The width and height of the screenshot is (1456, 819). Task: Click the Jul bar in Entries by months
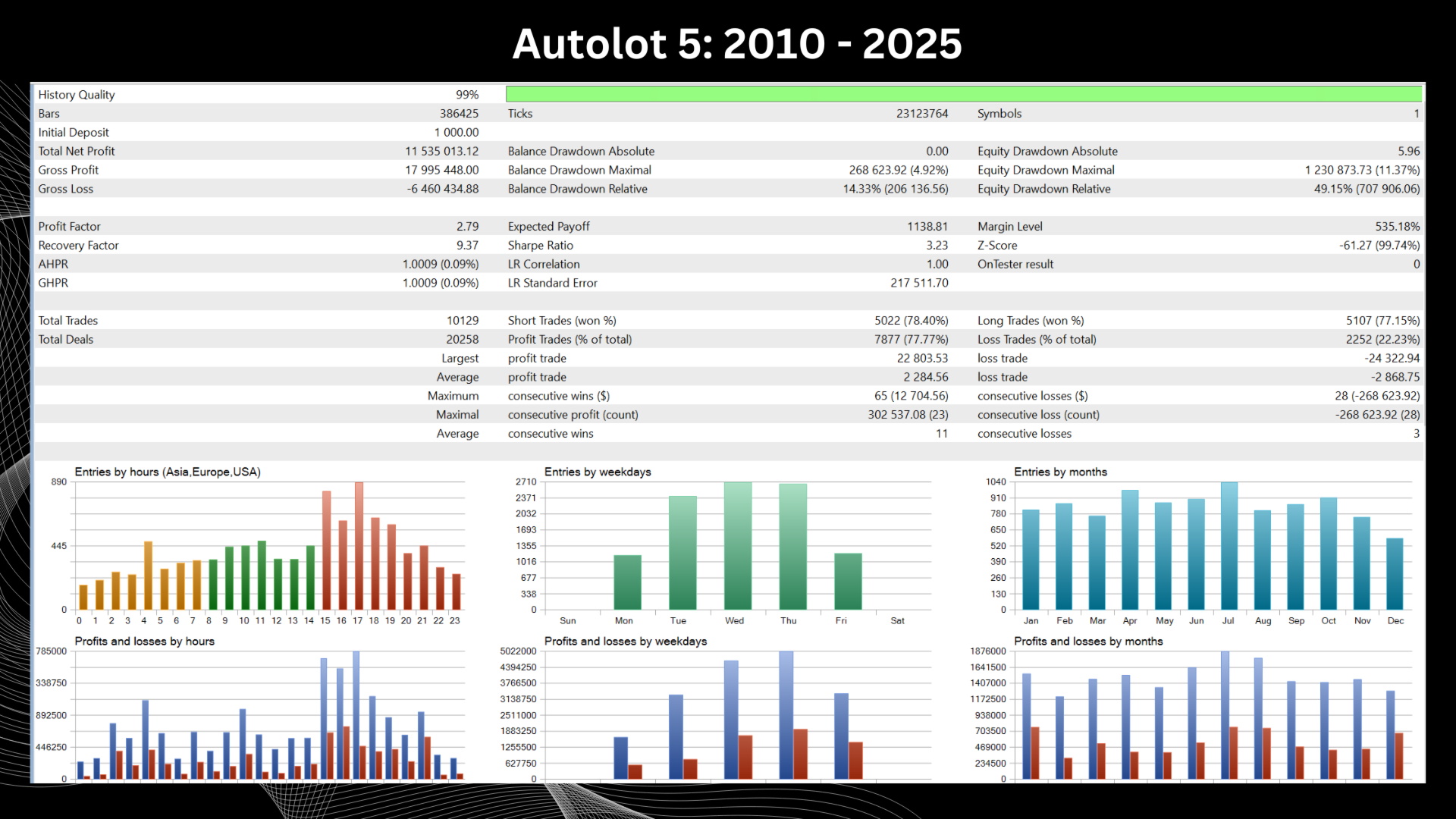pyautogui.click(x=1228, y=546)
